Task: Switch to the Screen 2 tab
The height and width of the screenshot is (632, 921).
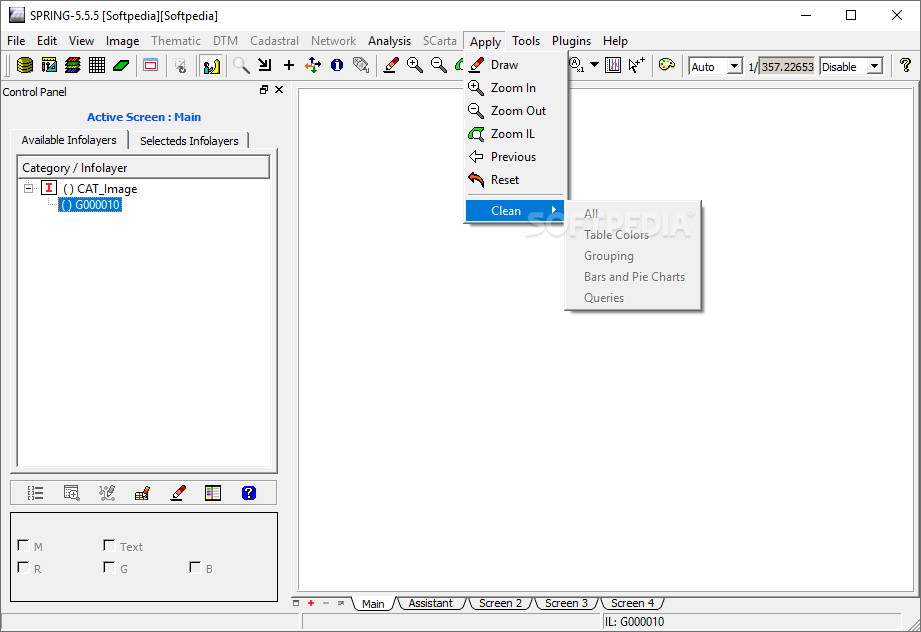Action: [x=500, y=603]
